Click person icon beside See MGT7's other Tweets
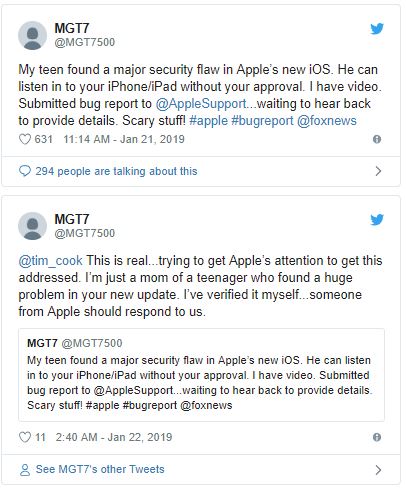Image resolution: width=406 pixels, height=488 pixels. 25,470
